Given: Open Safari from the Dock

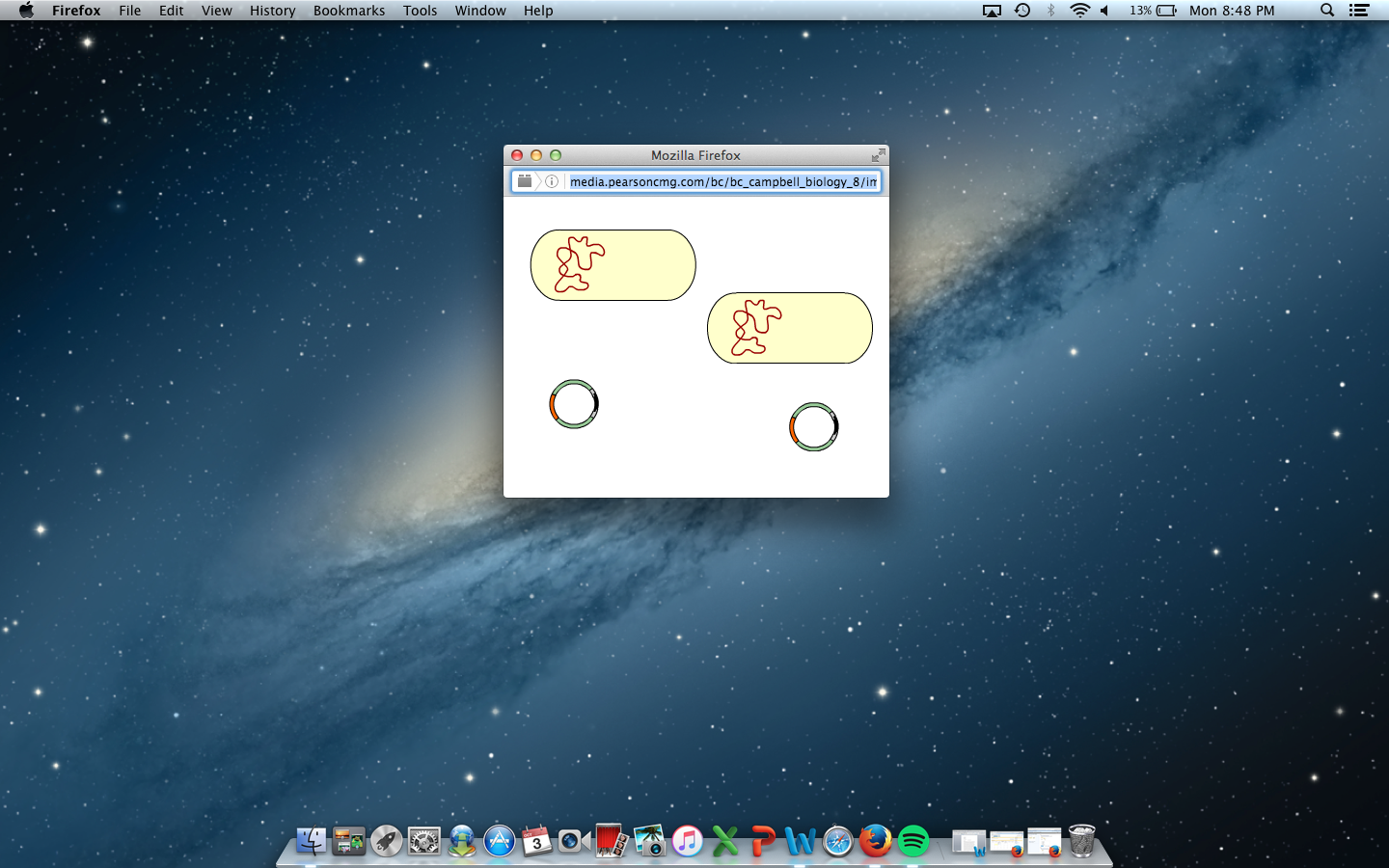Looking at the screenshot, I should [x=838, y=841].
